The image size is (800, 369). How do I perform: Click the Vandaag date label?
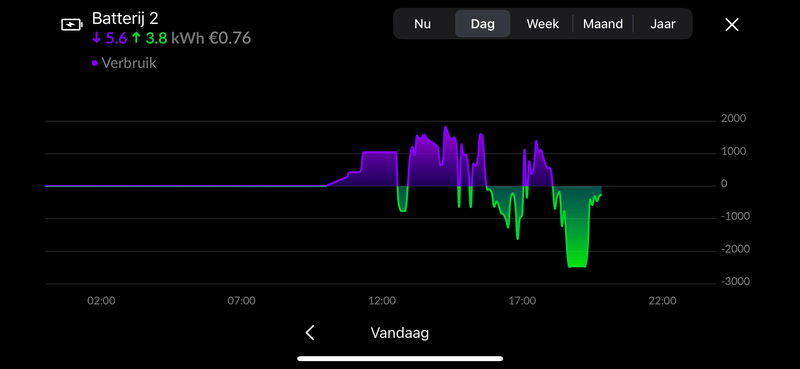399,333
